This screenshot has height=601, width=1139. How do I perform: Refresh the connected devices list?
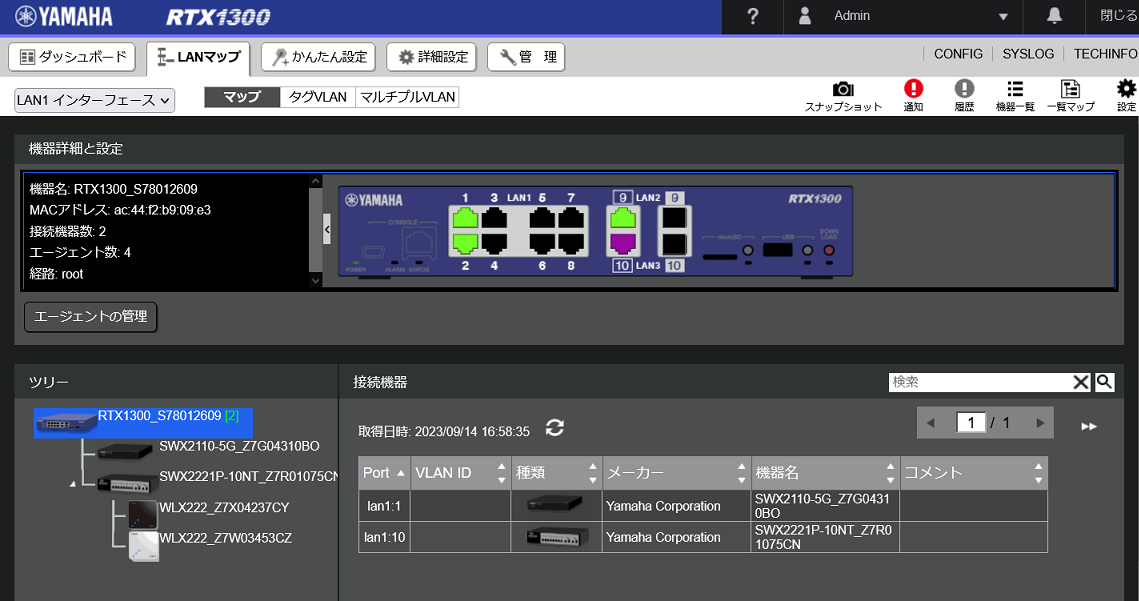pyautogui.click(x=555, y=428)
